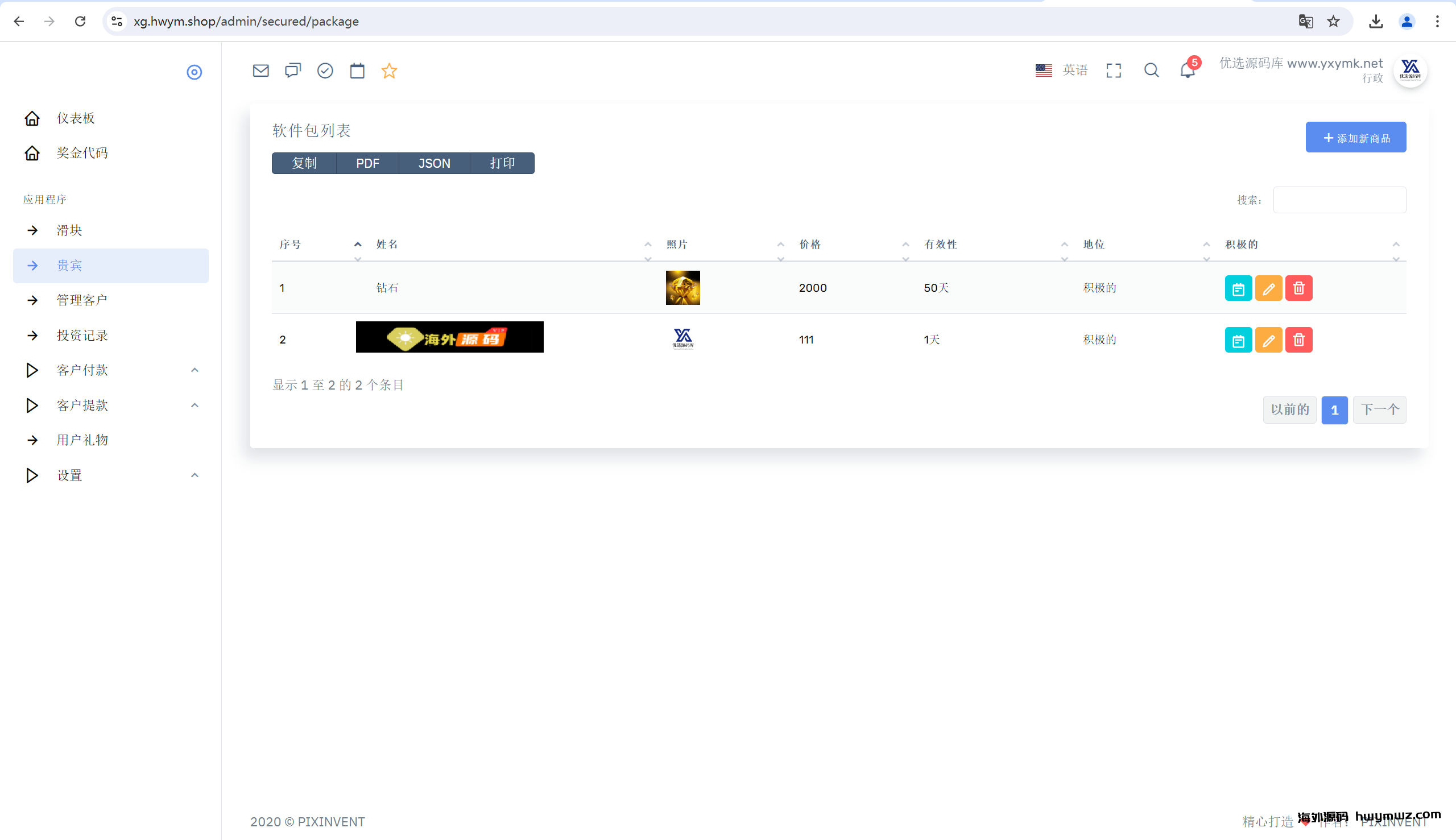The width and height of the screenshot is (1456, 840).
Task: Open the calendar icon in top bar
Action: (357, 71)
